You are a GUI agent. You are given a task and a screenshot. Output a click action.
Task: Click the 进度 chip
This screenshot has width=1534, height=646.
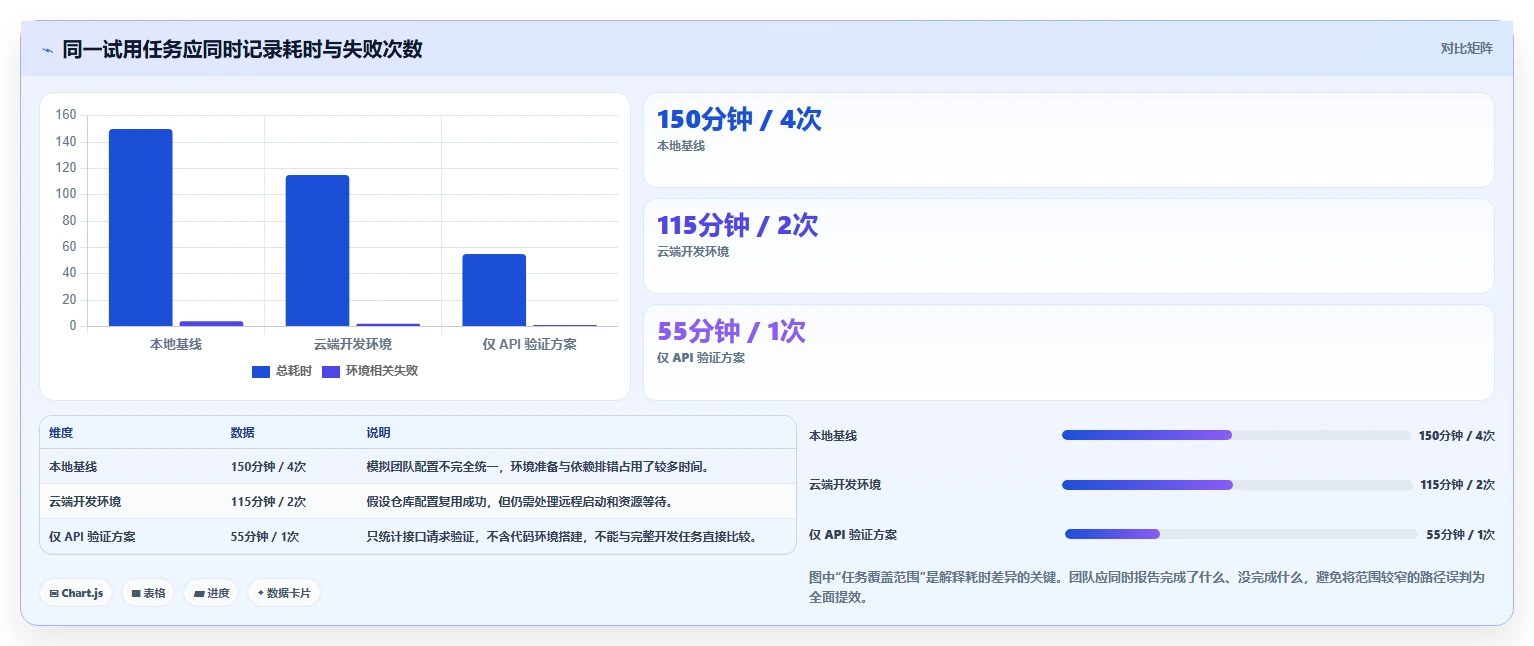coord(211,593)
